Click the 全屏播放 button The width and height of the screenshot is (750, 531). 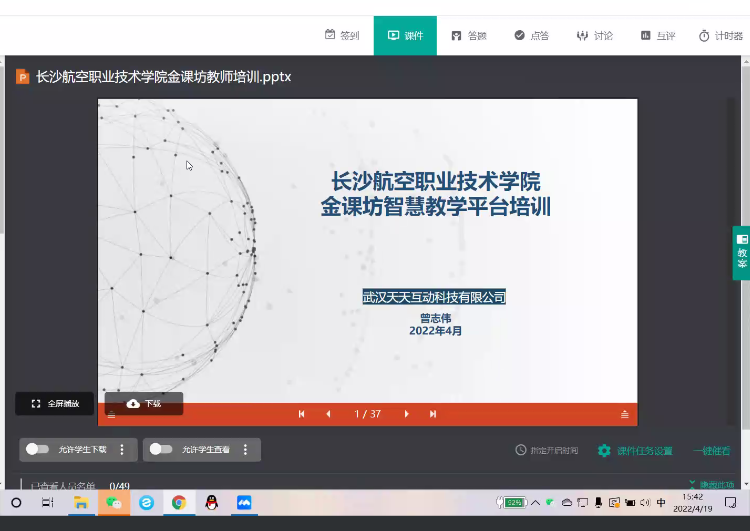54,404
